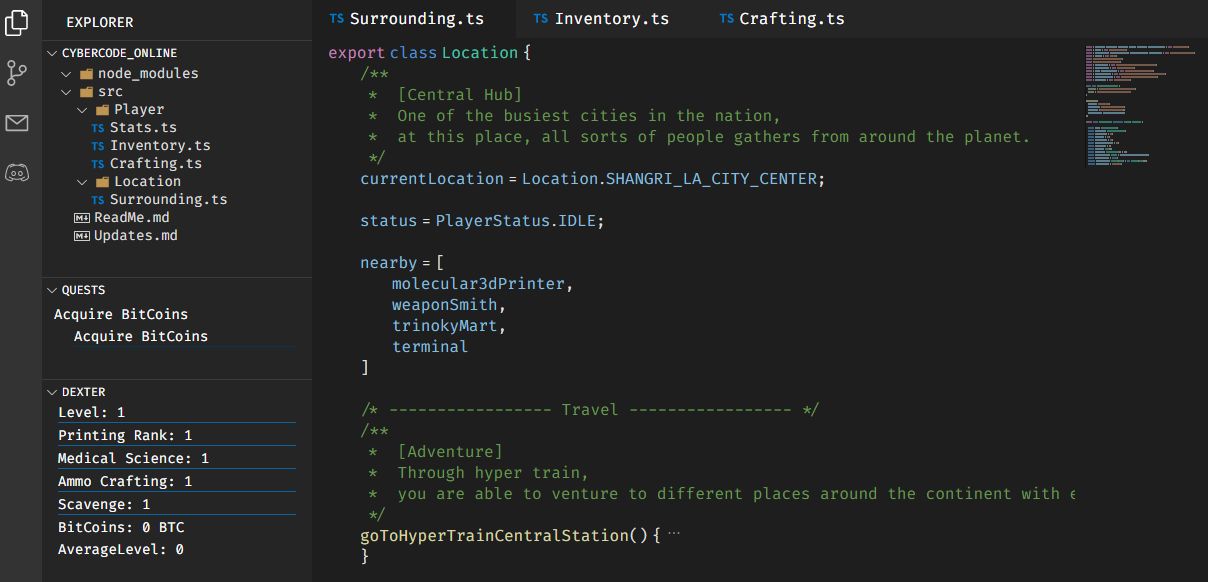
Task: Open Surrounding.ts in the file tree
Action: pos(168,200)
